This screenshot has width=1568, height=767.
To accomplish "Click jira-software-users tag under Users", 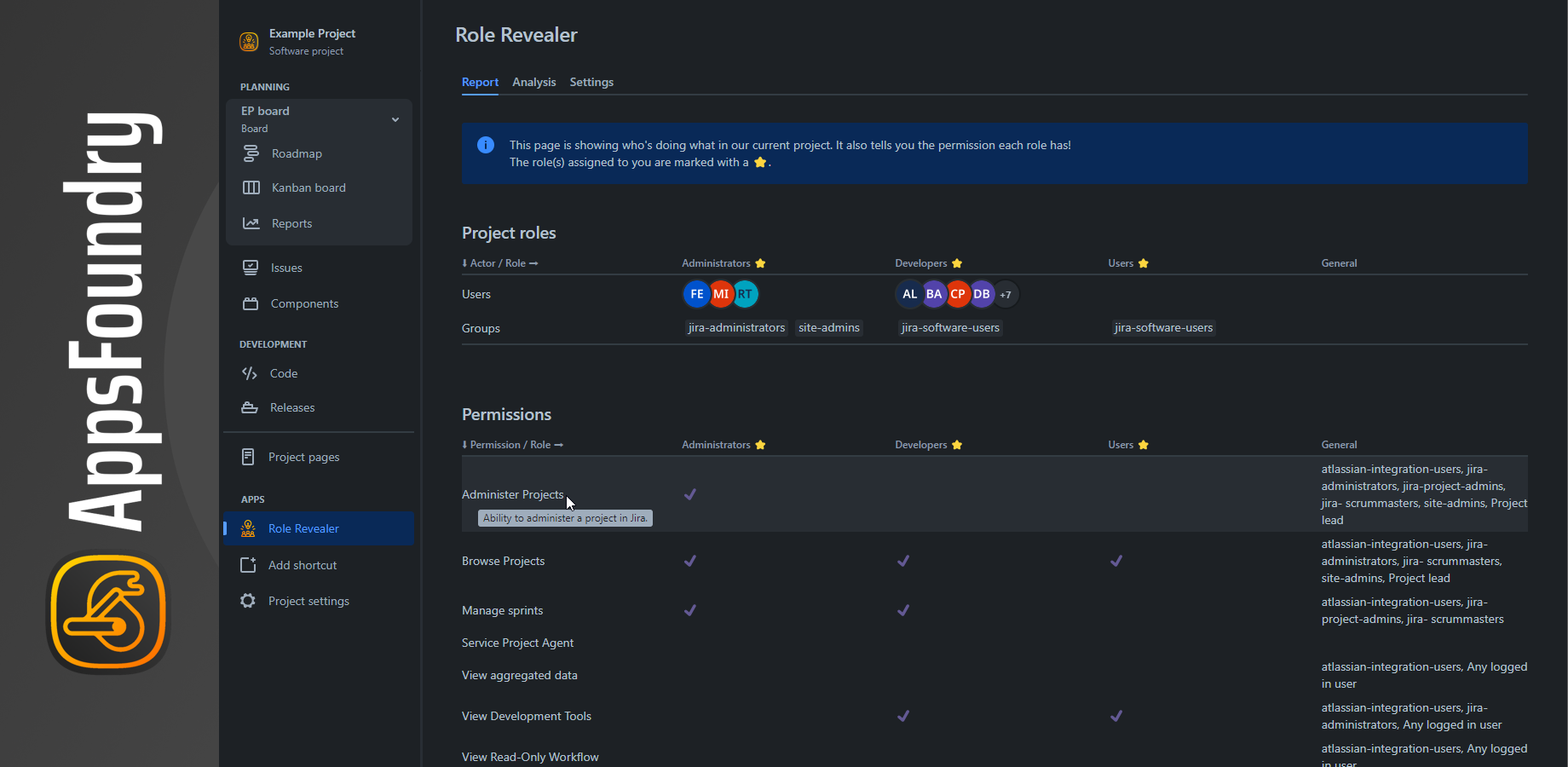I will [x=1163, y=327].
